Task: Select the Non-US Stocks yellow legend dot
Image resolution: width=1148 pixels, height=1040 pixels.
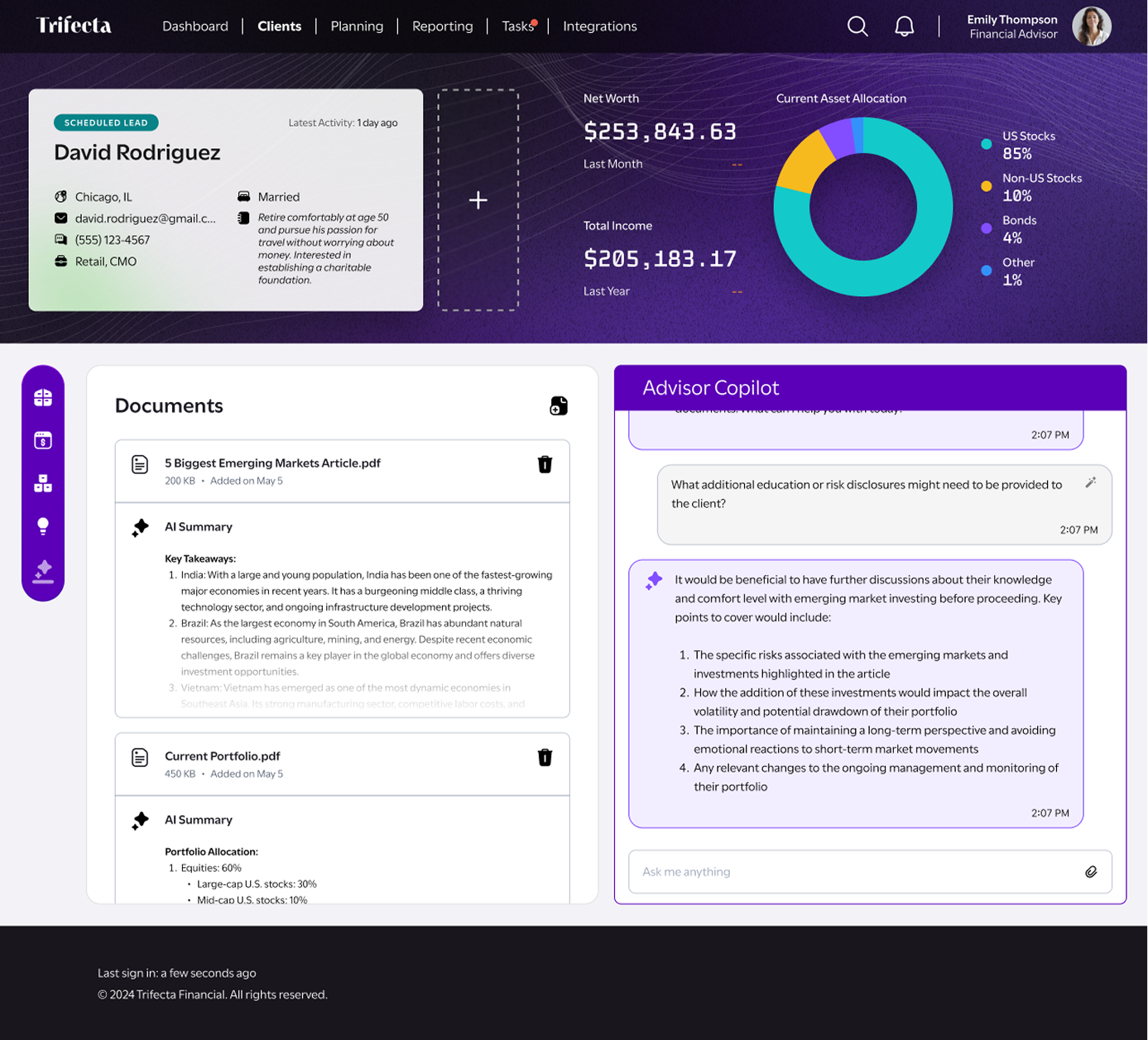Action: click(987, 186)
